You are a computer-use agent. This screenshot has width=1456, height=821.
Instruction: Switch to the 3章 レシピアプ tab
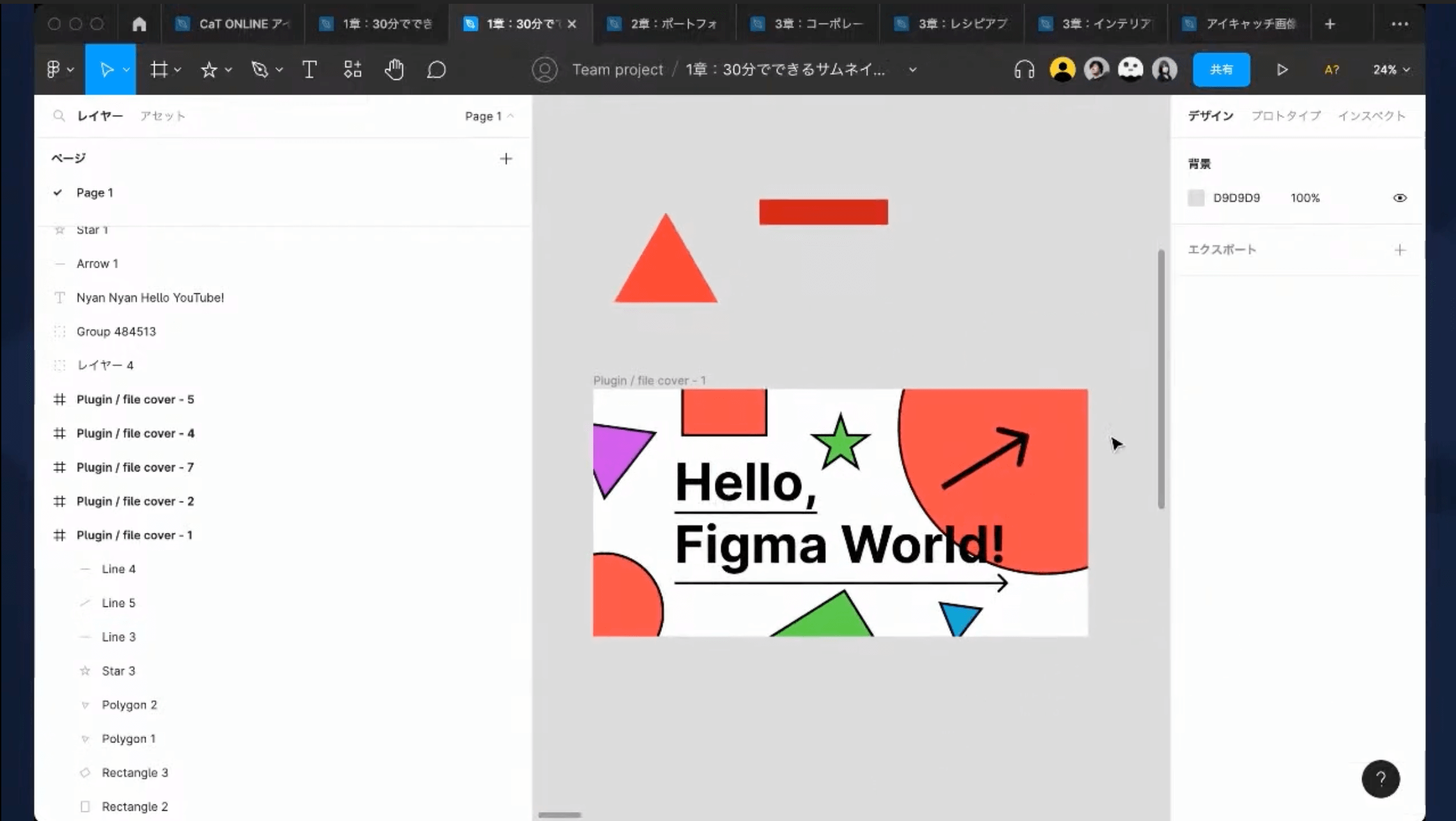tap(951, 24)
